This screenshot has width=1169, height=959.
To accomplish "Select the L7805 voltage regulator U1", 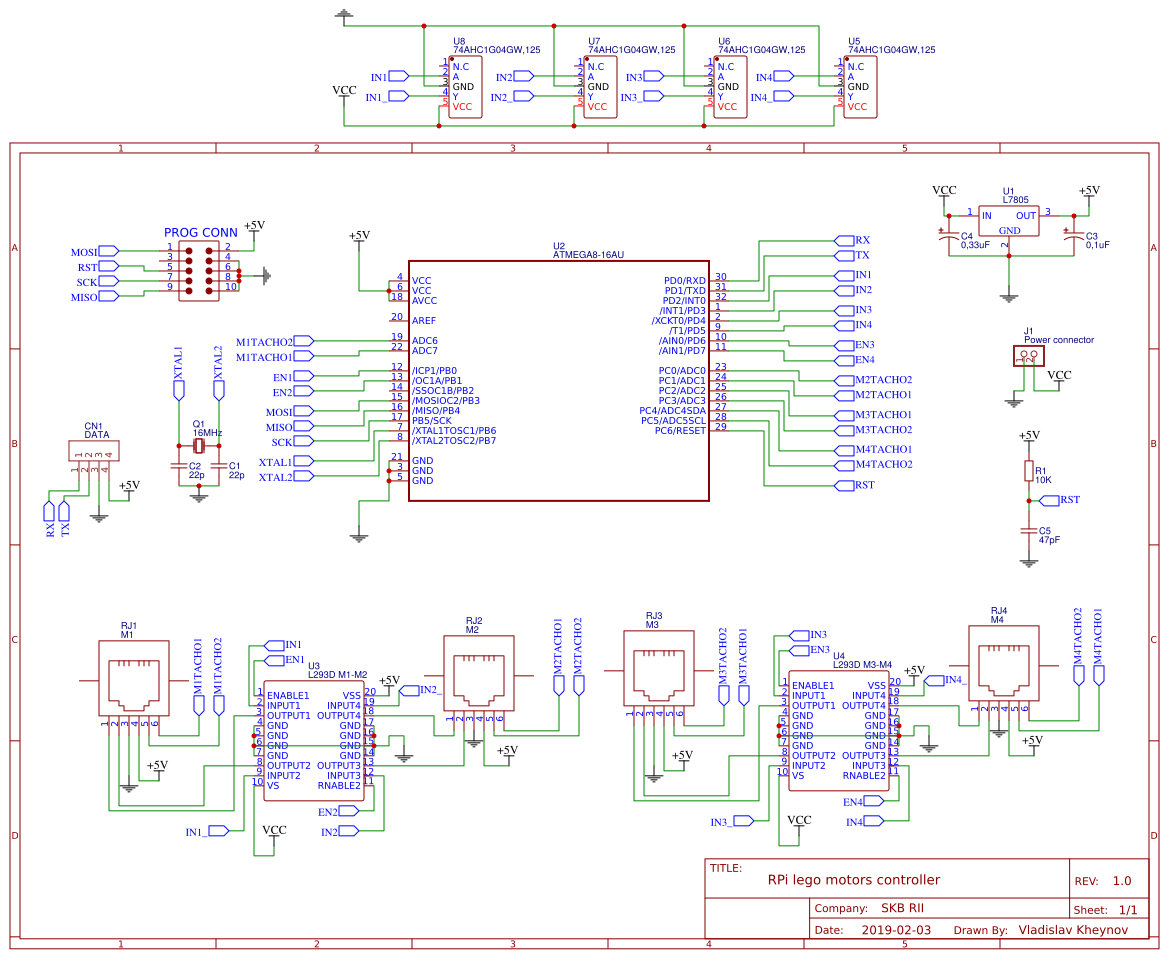I will (1008, 218).
